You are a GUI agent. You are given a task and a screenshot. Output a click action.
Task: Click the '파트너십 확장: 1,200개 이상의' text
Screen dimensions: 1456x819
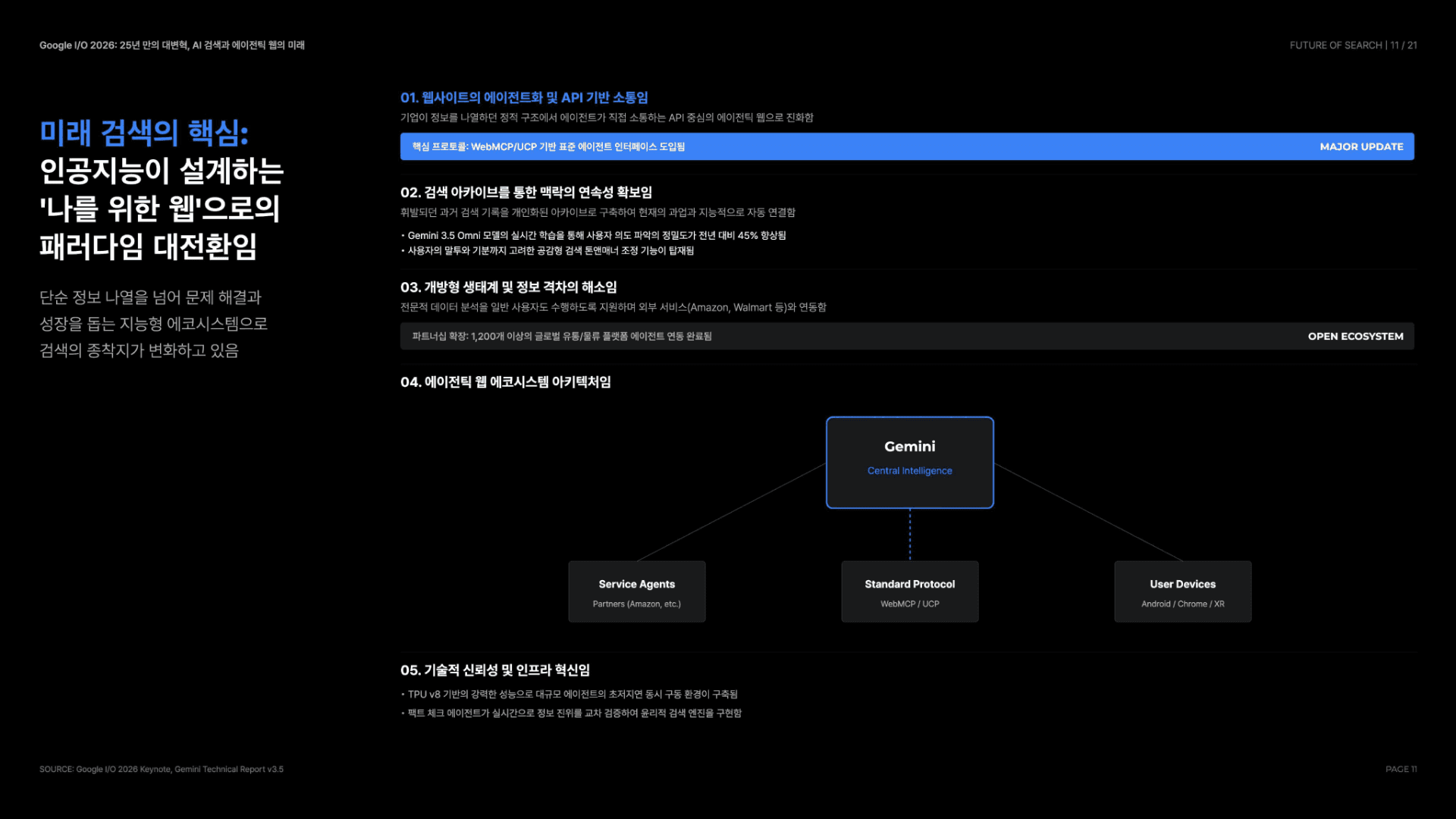(562, 336)
